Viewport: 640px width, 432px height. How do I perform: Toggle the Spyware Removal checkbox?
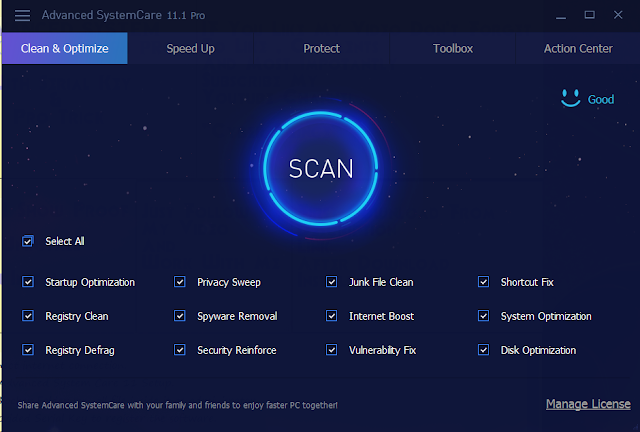click(x=180, y=316)
